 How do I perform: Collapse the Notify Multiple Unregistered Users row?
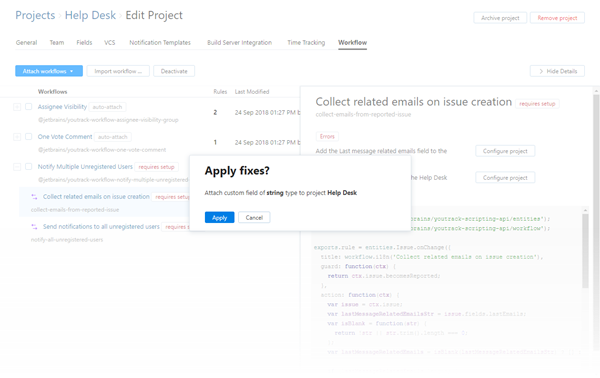click(17, 166)
